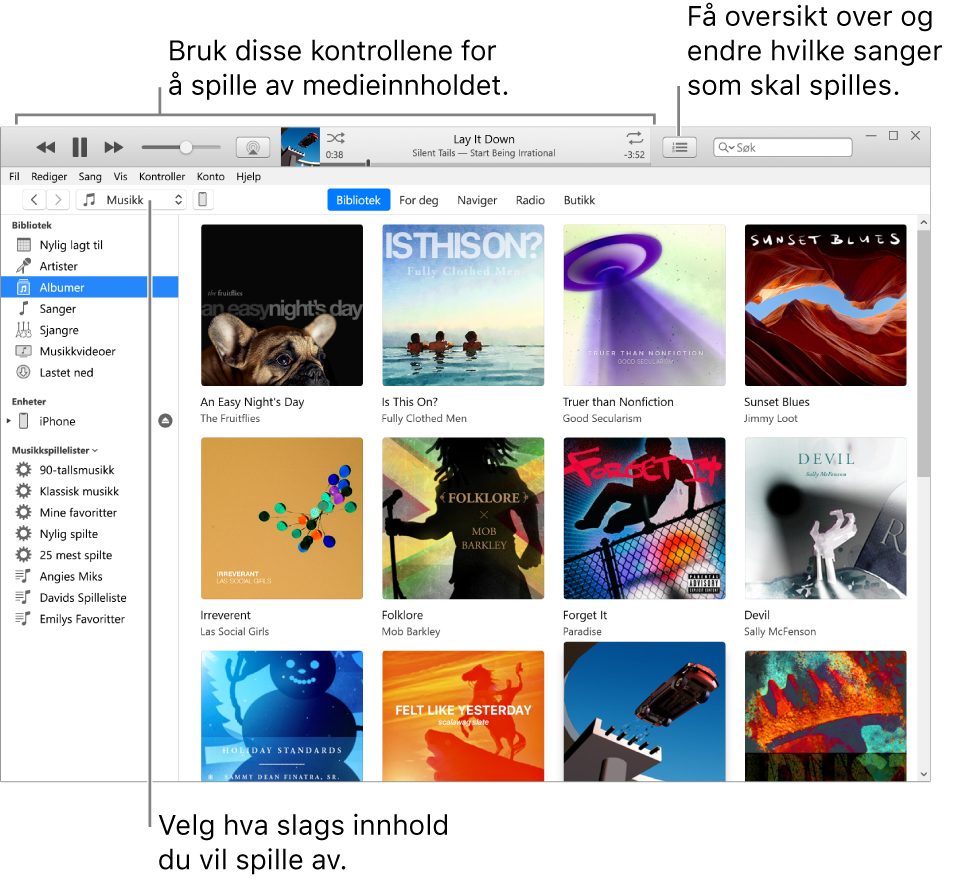955x880 pixels.
Task: Switch to the For deg tab
Action: click(x=419, y=200)
